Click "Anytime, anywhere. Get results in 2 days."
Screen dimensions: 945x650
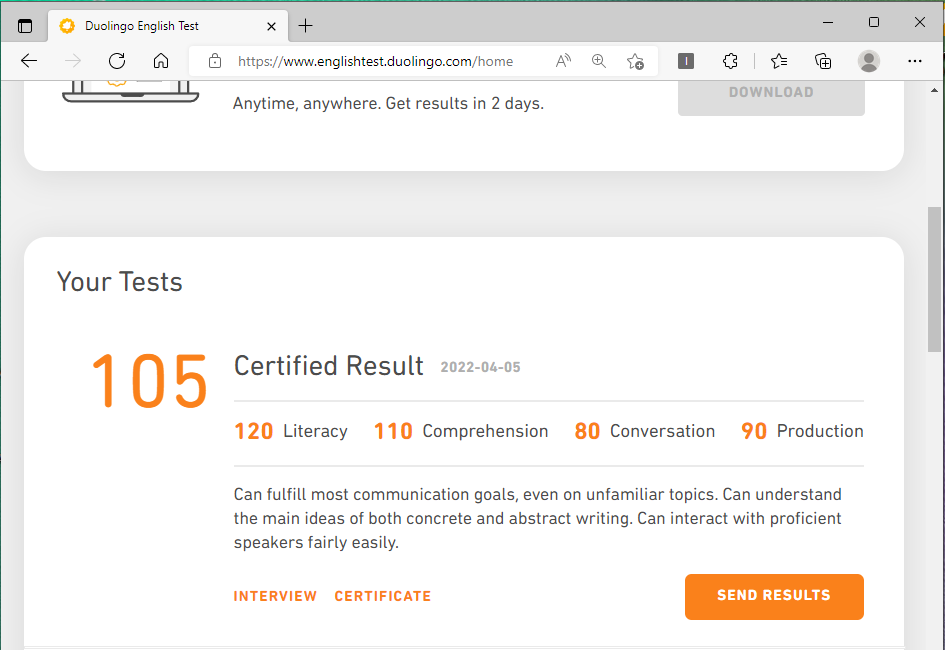tap(388, 103)
